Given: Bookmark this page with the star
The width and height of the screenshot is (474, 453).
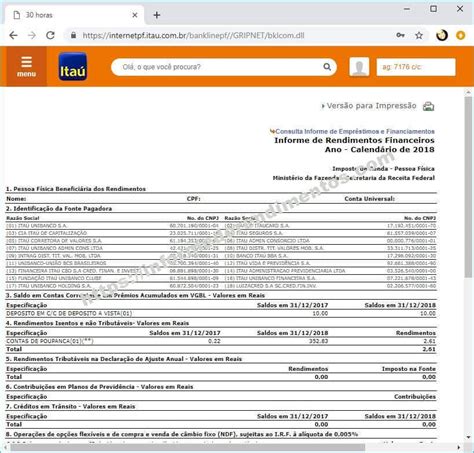Looking at the screenshot, I should [x=419, y=35].
